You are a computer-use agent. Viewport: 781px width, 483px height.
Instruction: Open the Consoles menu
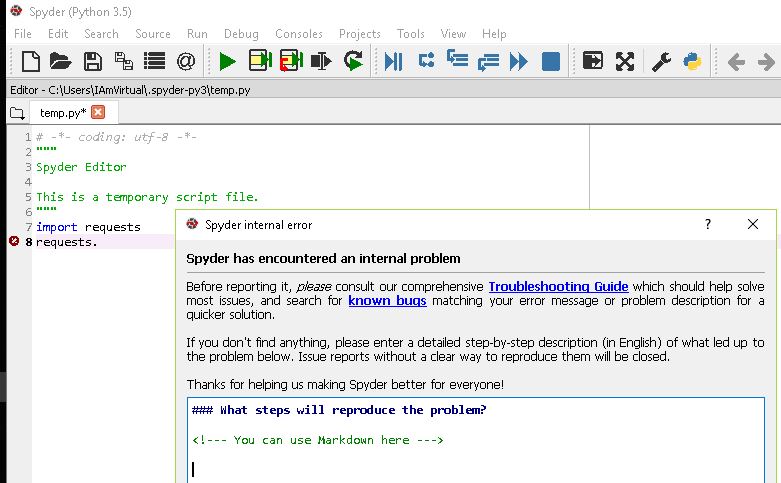(x=299, y=34)
